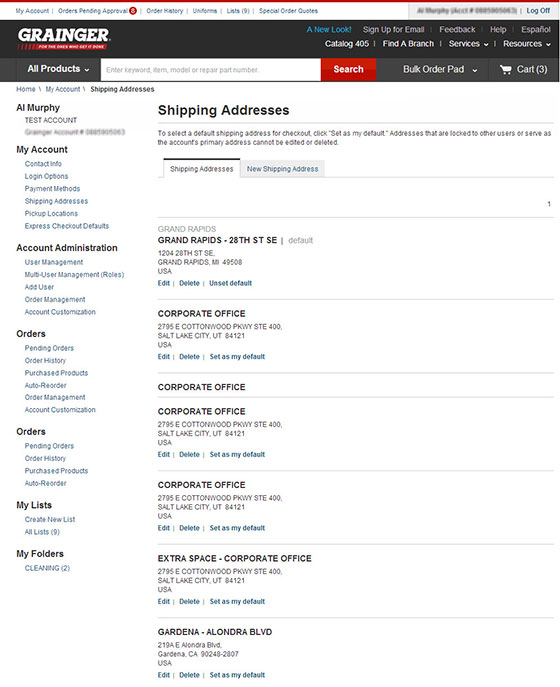Click the Grainger logo

coord(64,39)
